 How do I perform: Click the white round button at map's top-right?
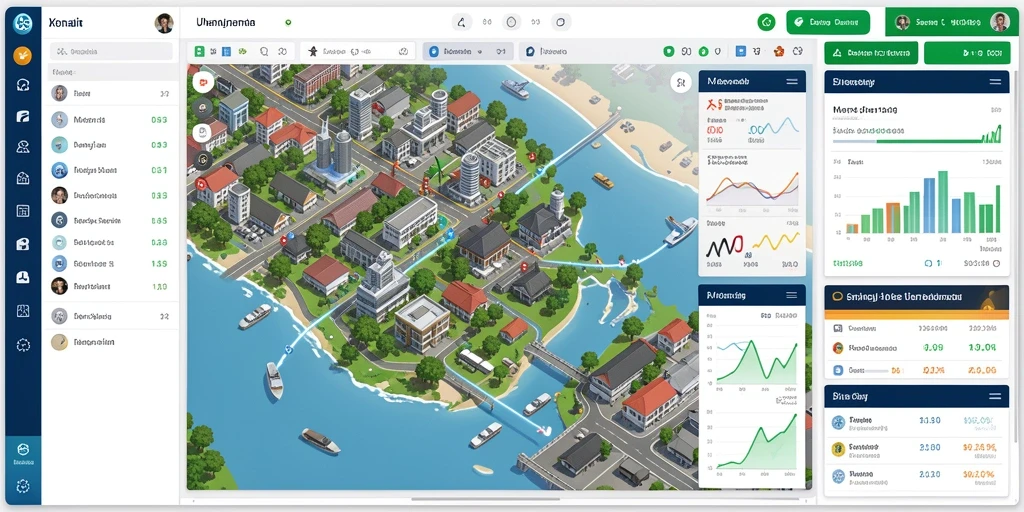pyautogui.click(x=680, y=82)
